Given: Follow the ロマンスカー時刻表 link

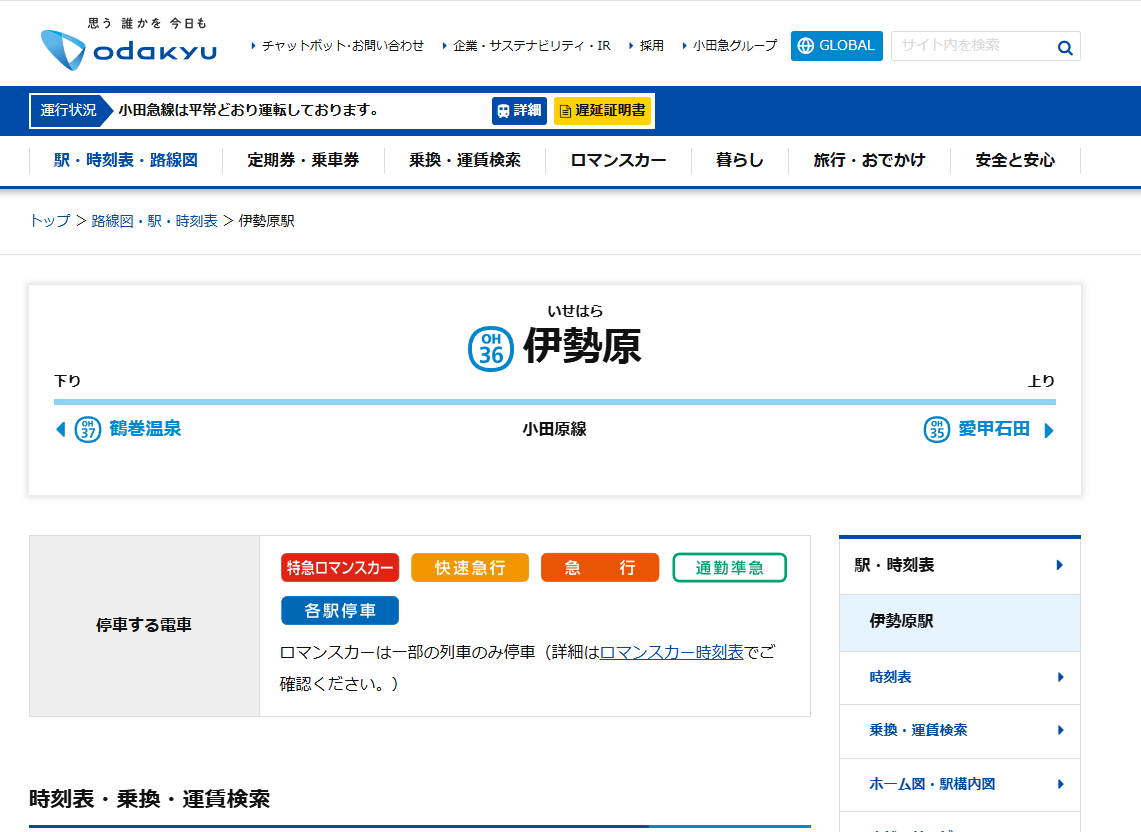Looking at the screenshot, I should click(671, 652).
